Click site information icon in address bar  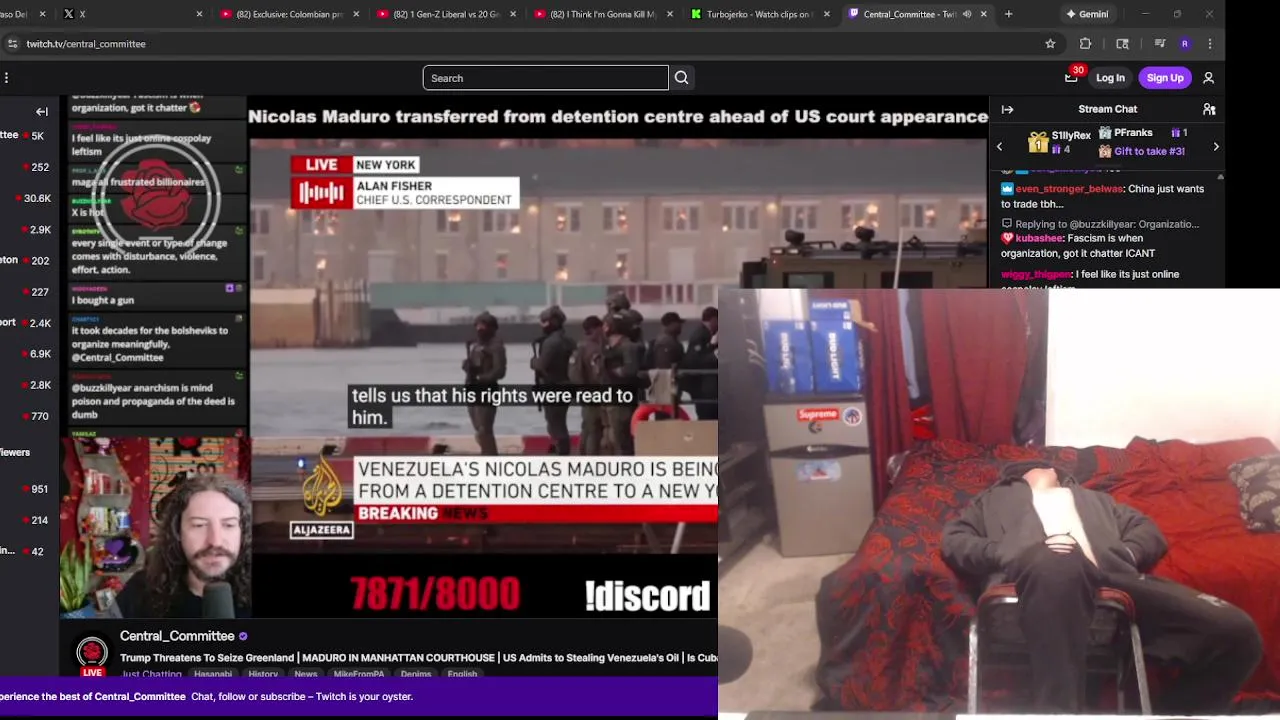click(x=12, y=44)
